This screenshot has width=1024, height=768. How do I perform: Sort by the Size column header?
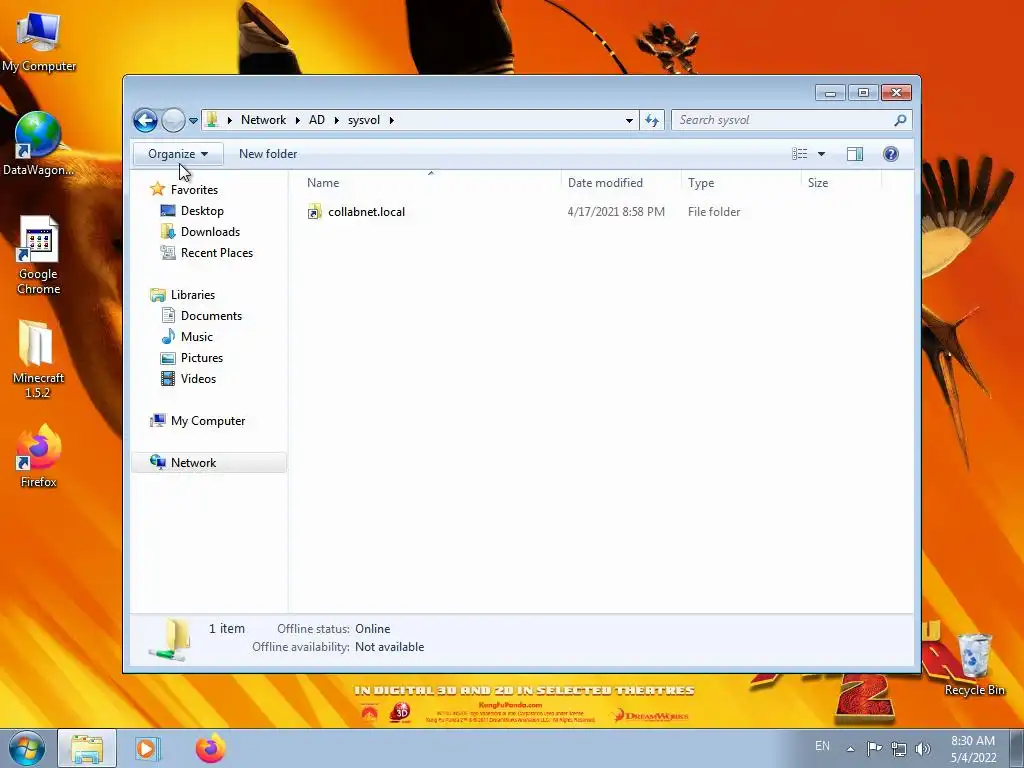[x=841, y=183]
